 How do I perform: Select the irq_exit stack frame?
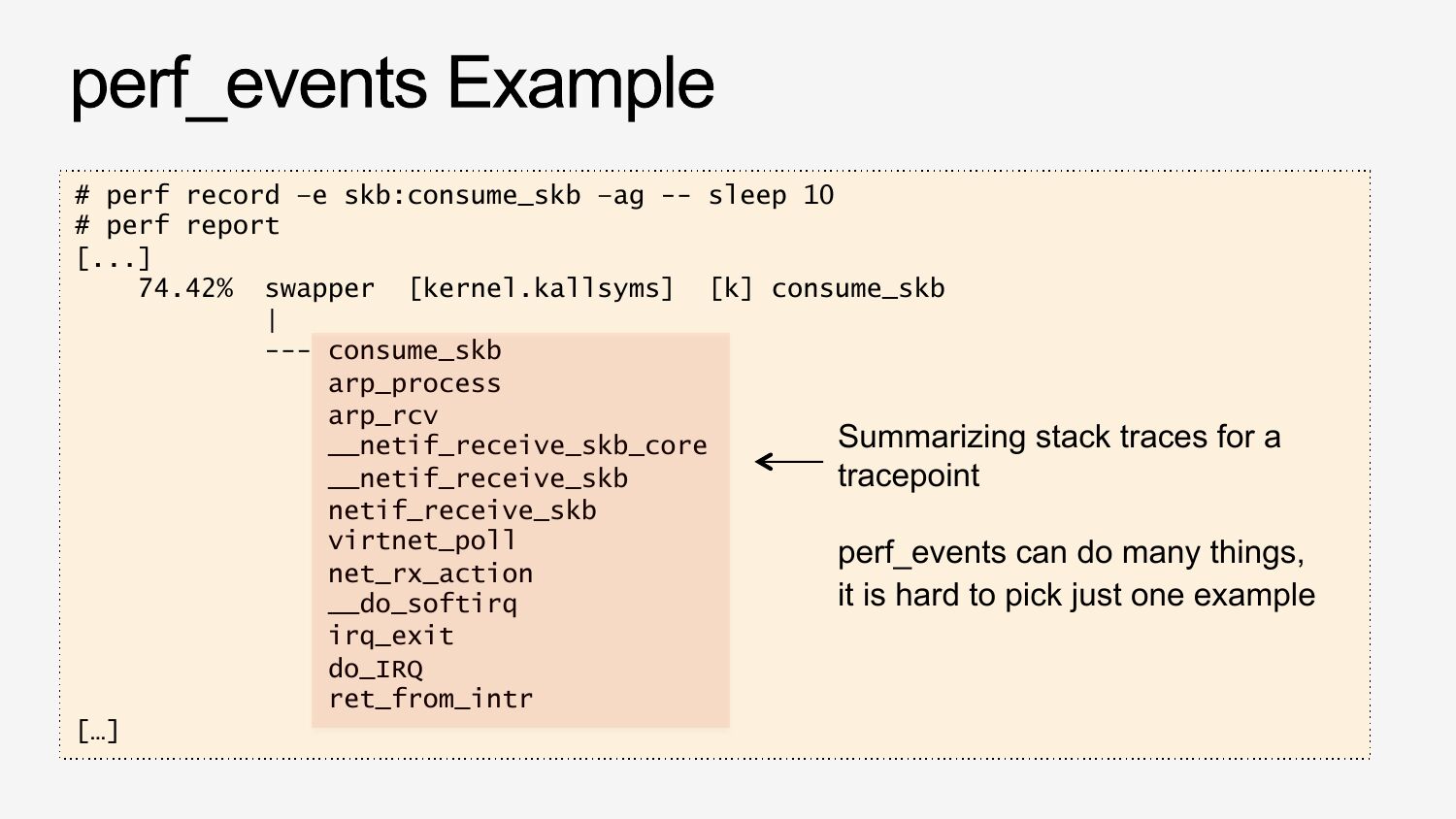coord(390,636)
